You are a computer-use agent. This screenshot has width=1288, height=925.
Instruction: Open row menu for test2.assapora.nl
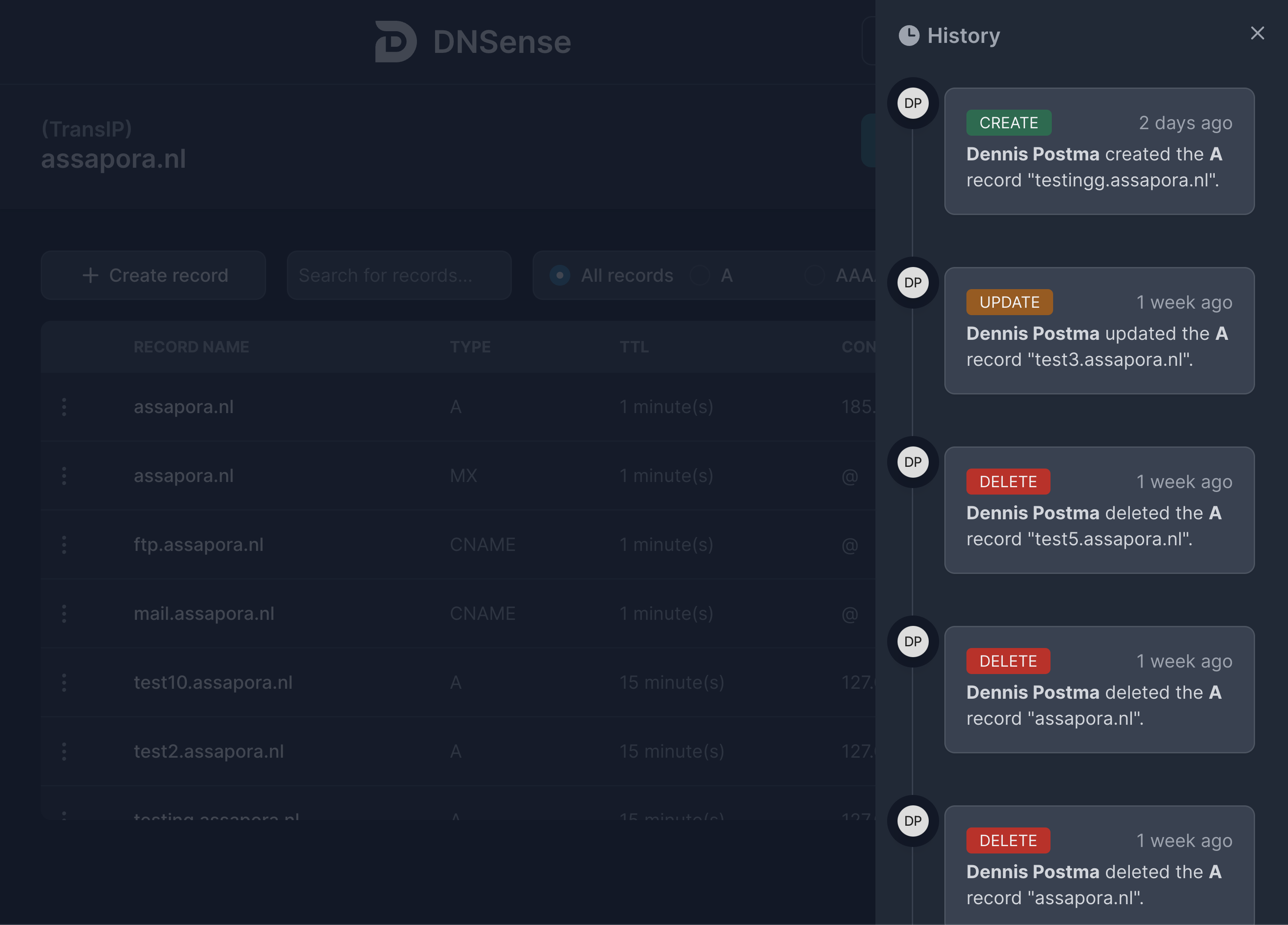(64, 751)
